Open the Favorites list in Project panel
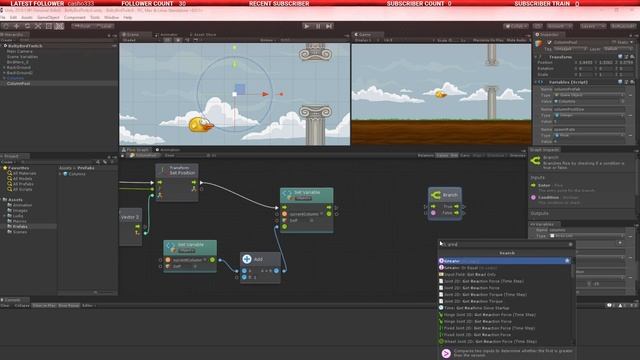The height and width of the screenshot is (360, 640). (x=18, y=168)
